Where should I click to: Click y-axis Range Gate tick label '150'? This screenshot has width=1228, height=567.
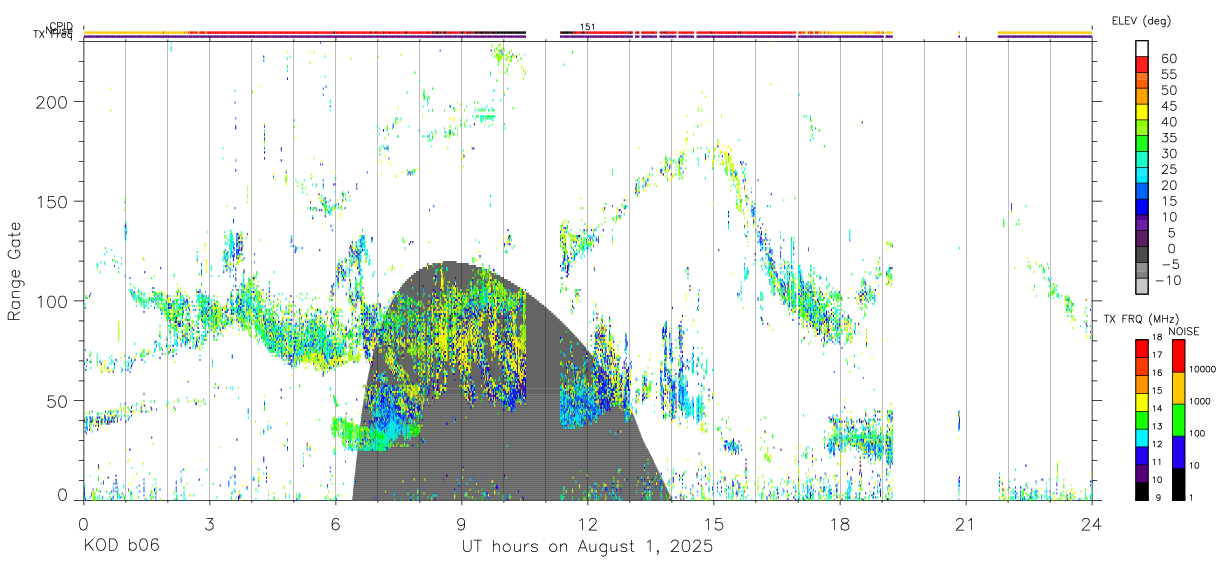(52, 201)
